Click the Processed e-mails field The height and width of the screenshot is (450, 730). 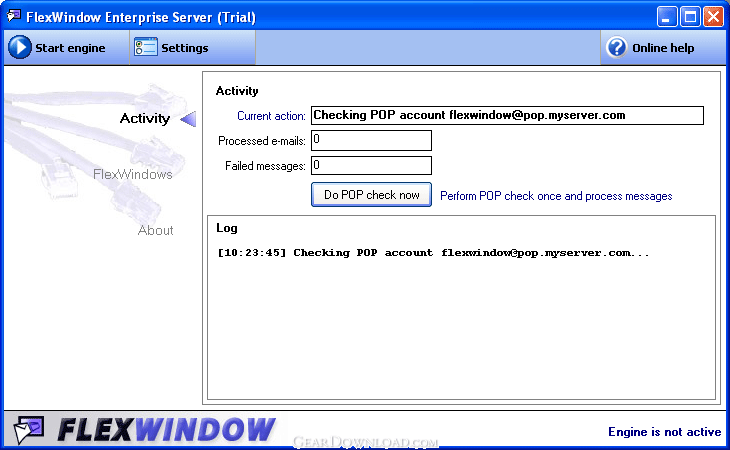371,140
